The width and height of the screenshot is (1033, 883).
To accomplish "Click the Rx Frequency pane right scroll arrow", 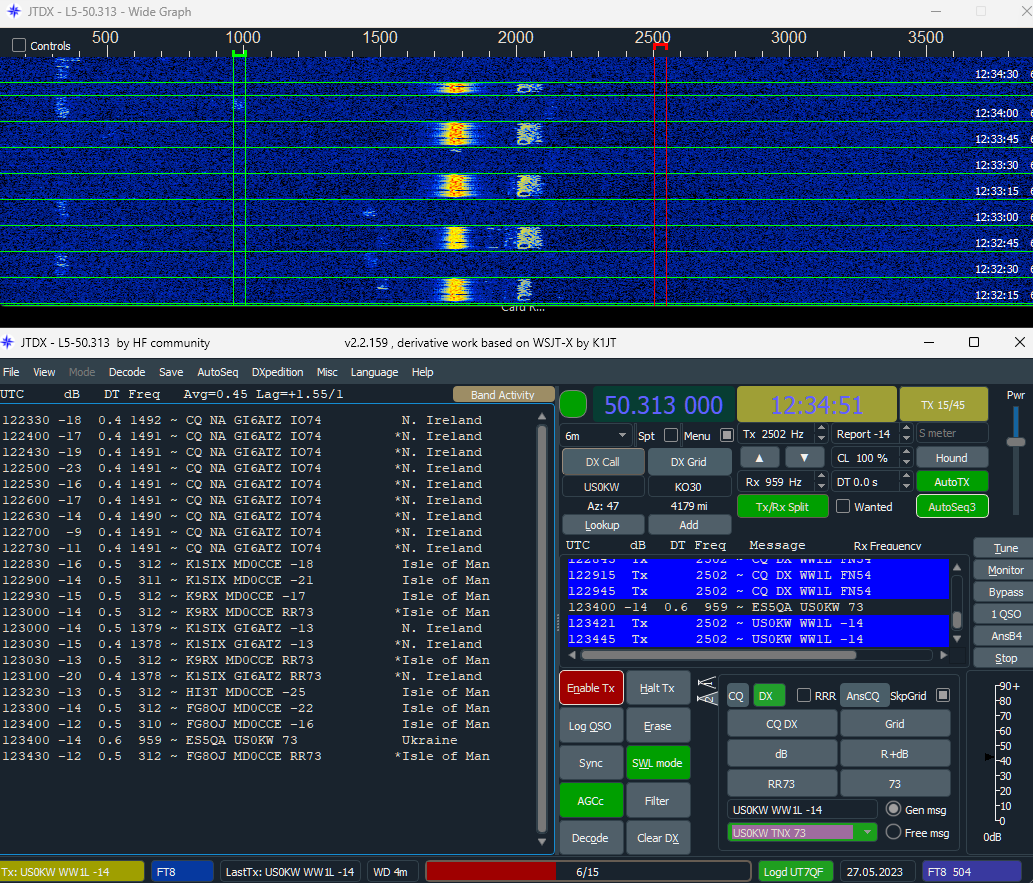I will tap(943, 655).
